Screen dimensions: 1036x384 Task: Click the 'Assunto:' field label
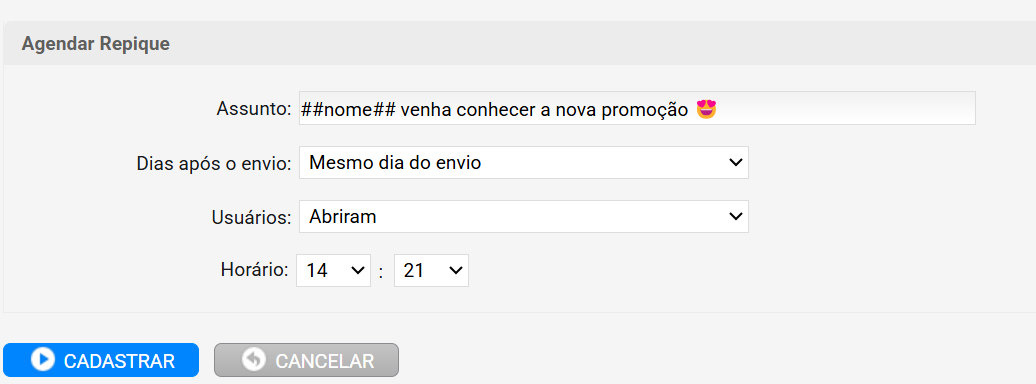(254, 109)
